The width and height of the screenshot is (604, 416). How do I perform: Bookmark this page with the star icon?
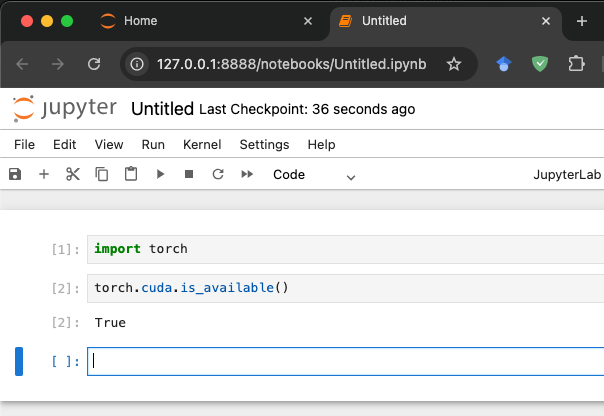[454, 64]
